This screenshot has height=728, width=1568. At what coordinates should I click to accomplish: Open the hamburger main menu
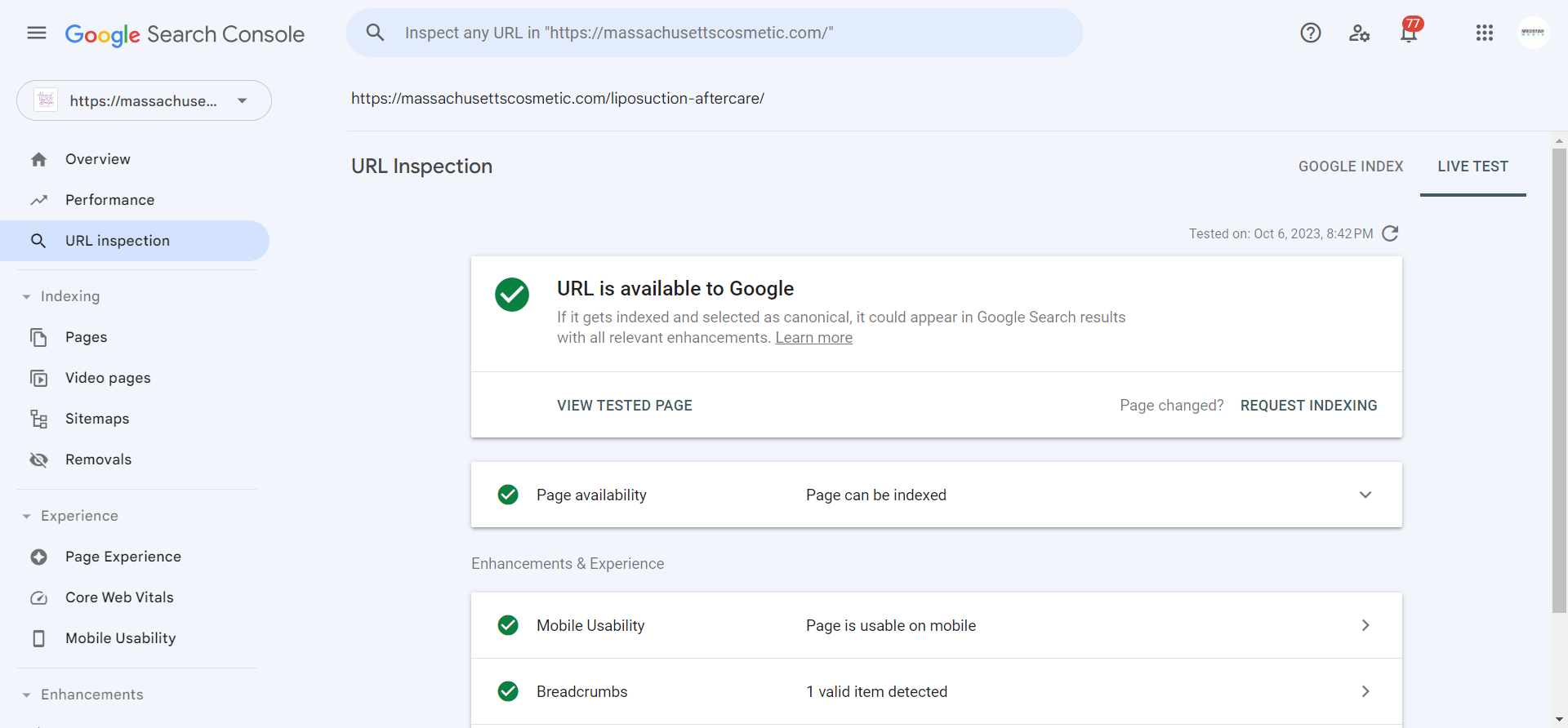[37, 33]
